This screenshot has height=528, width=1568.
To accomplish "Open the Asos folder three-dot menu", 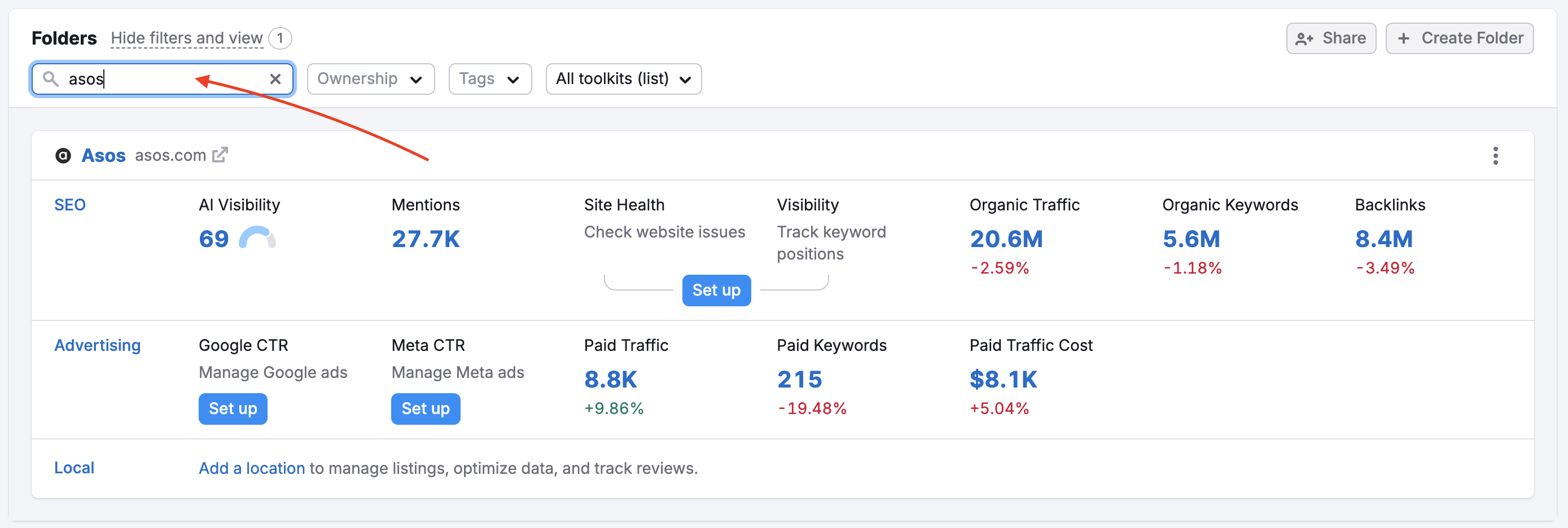I will pyautogui.click(x=1495, y=156).
